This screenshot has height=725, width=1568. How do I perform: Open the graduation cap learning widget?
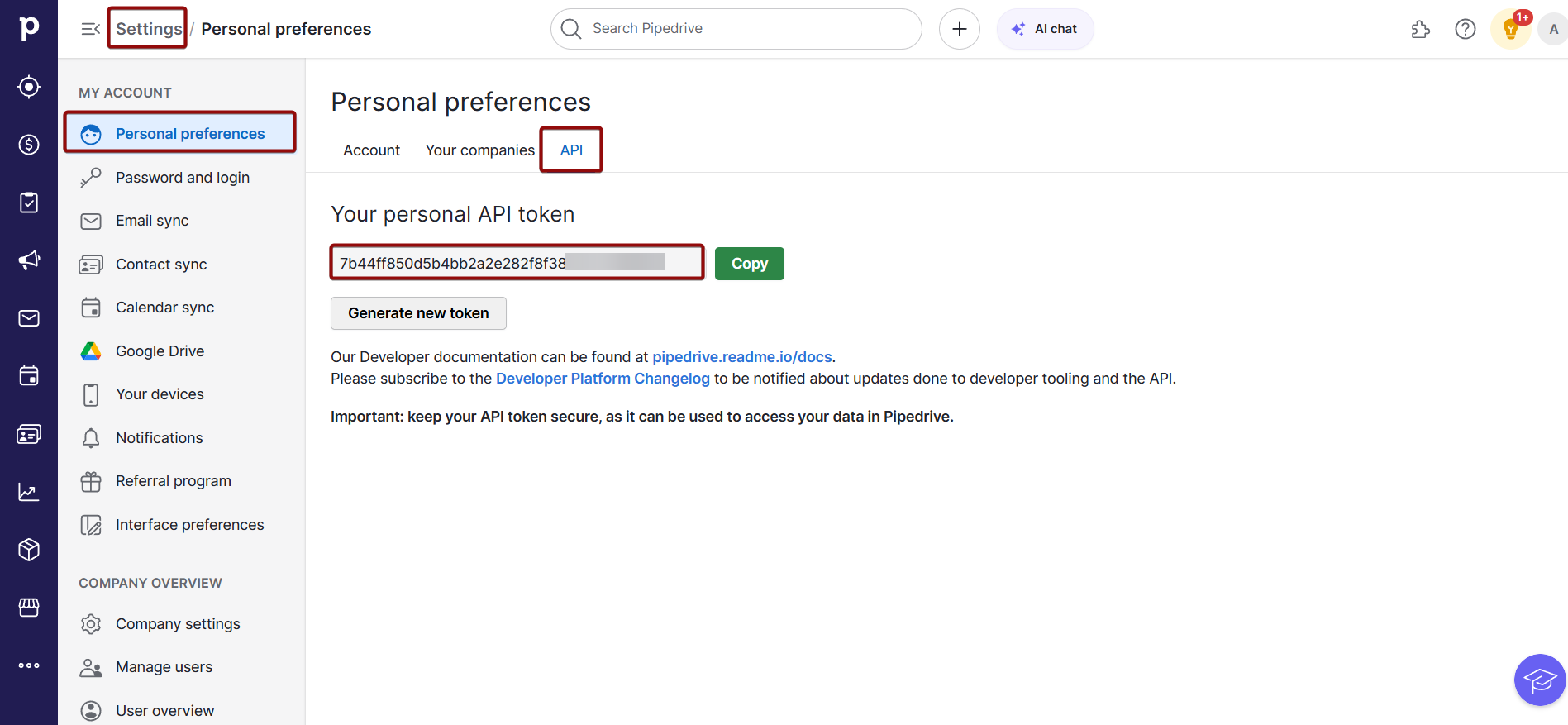click(1540, 680)
